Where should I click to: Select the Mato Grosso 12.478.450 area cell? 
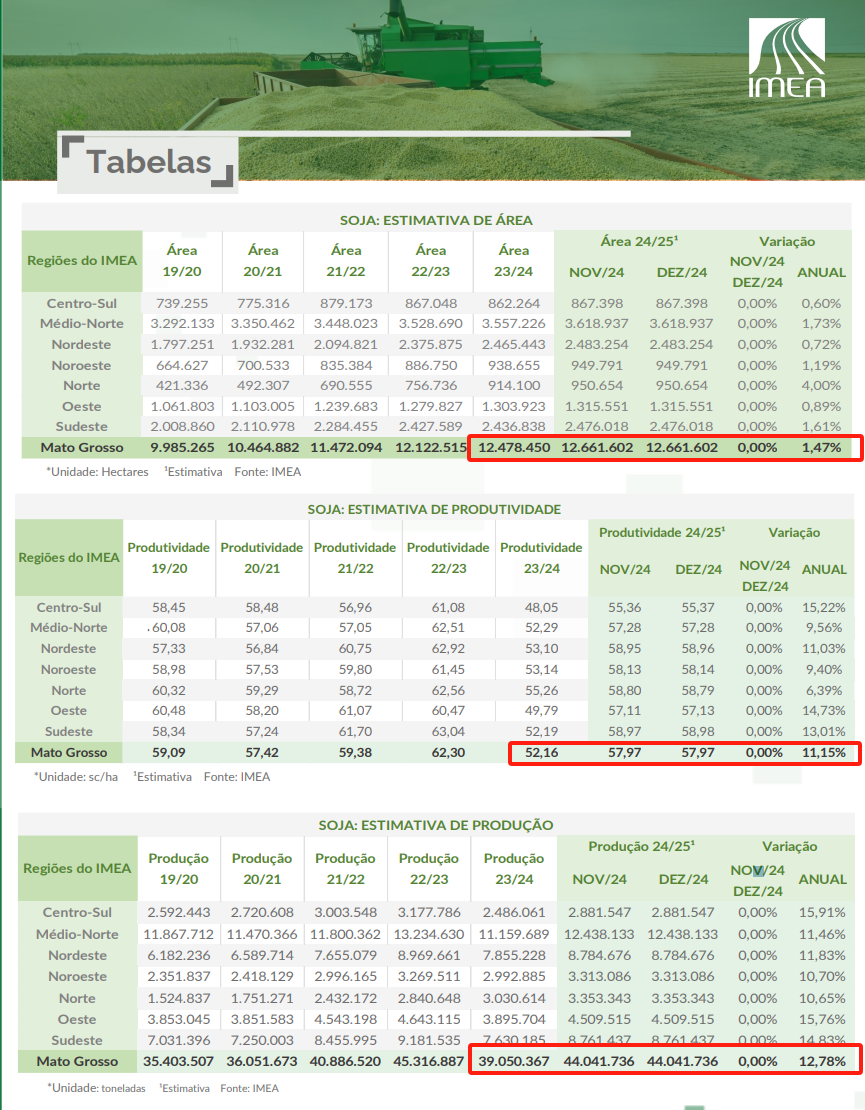tap(514, 448)
